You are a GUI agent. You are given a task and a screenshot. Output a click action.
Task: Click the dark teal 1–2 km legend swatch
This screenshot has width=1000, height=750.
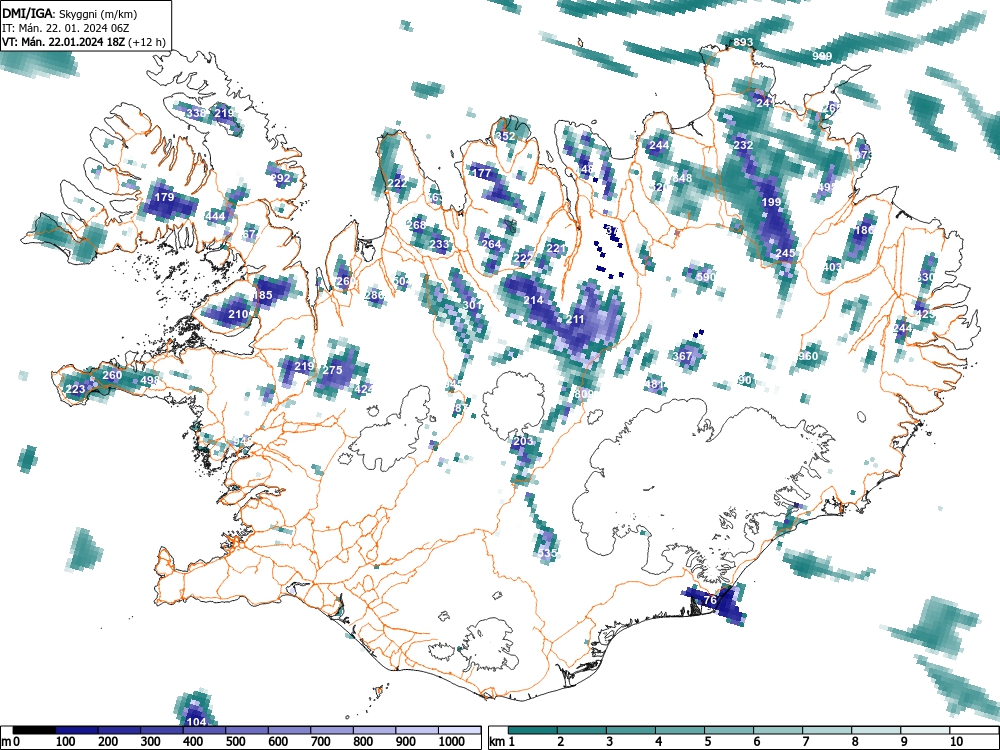click(533, 730)
